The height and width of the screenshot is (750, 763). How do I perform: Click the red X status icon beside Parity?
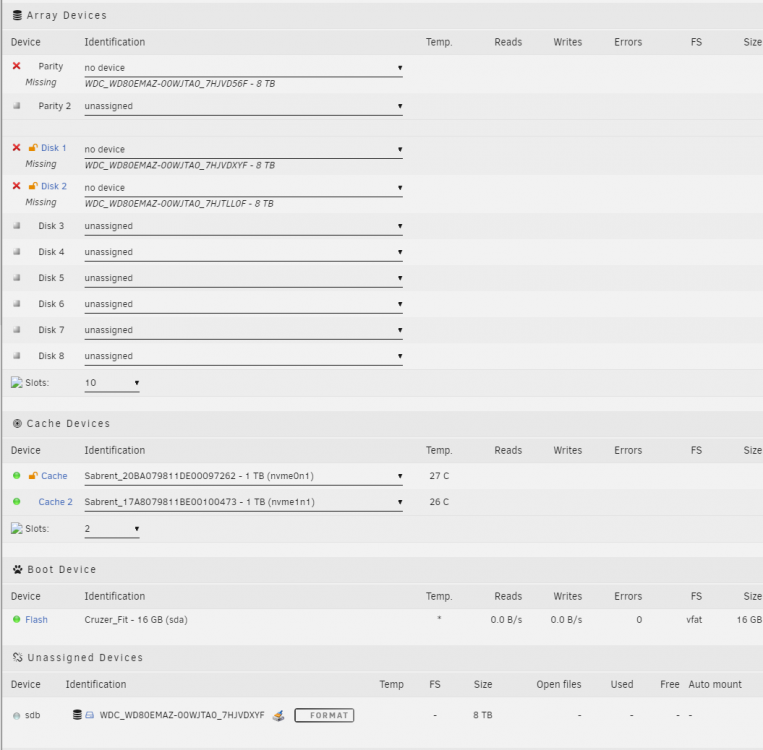point(17,66)
